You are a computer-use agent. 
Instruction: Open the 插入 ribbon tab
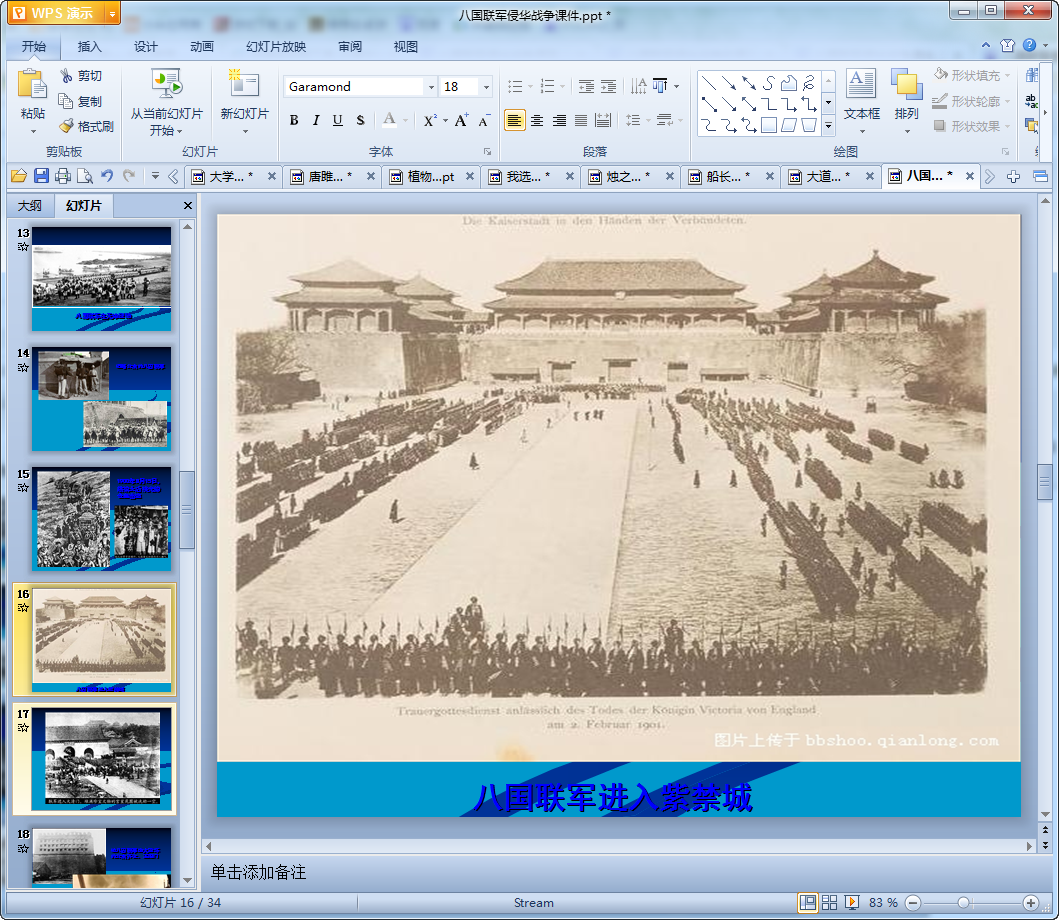click(x=89, y=47)
